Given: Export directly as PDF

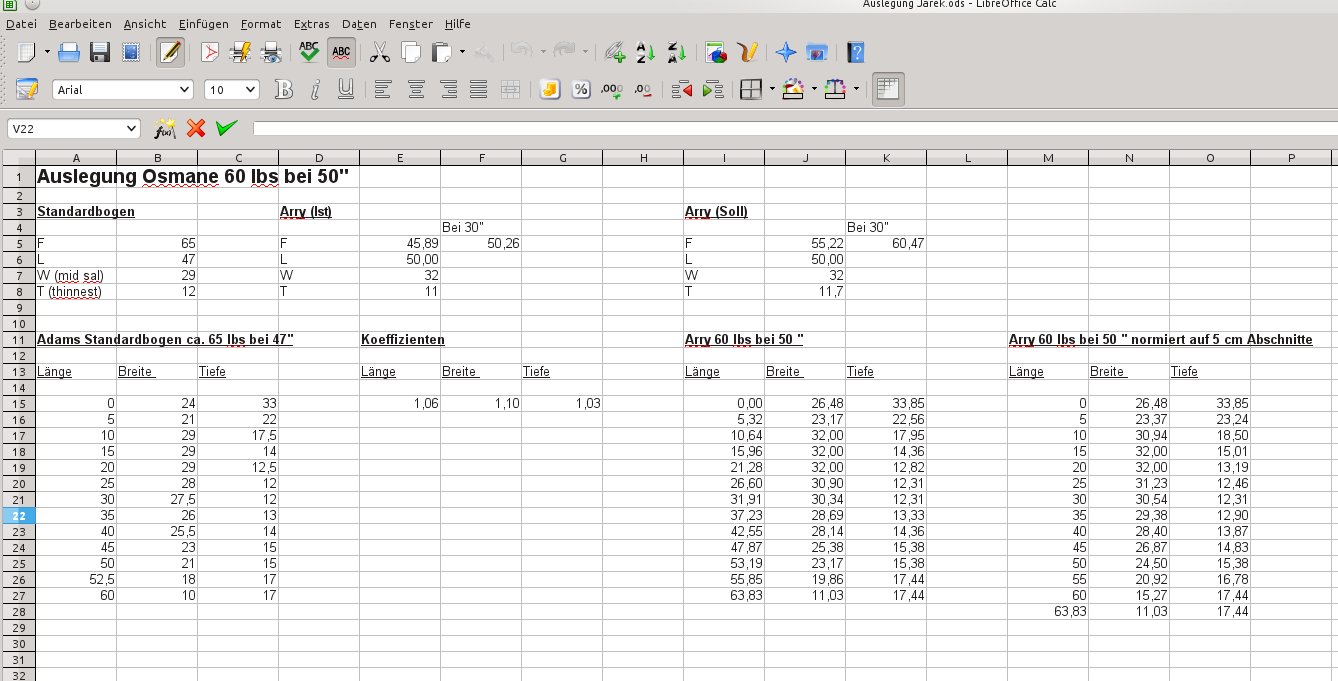Looking at the screenshot, I should click(210, 52).
